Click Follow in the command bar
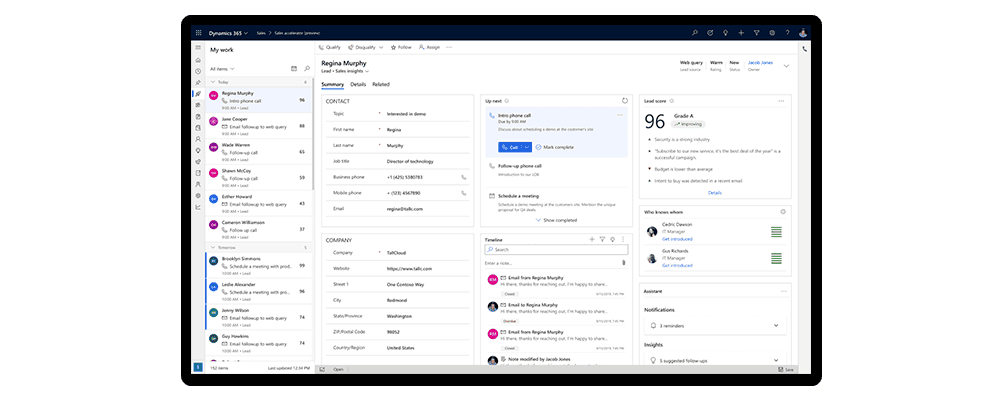The height and width of the screenshot is (400, 1000). pos(401,47)
